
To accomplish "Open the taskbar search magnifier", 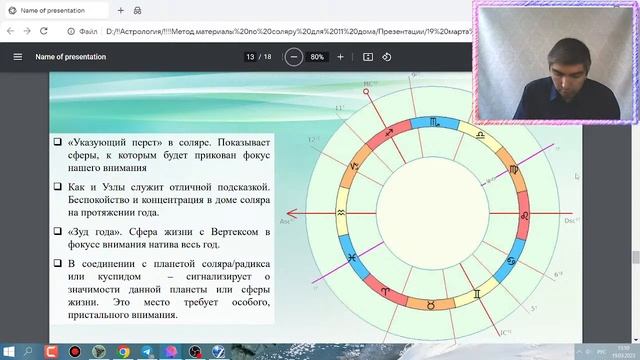I will point(28,351).
